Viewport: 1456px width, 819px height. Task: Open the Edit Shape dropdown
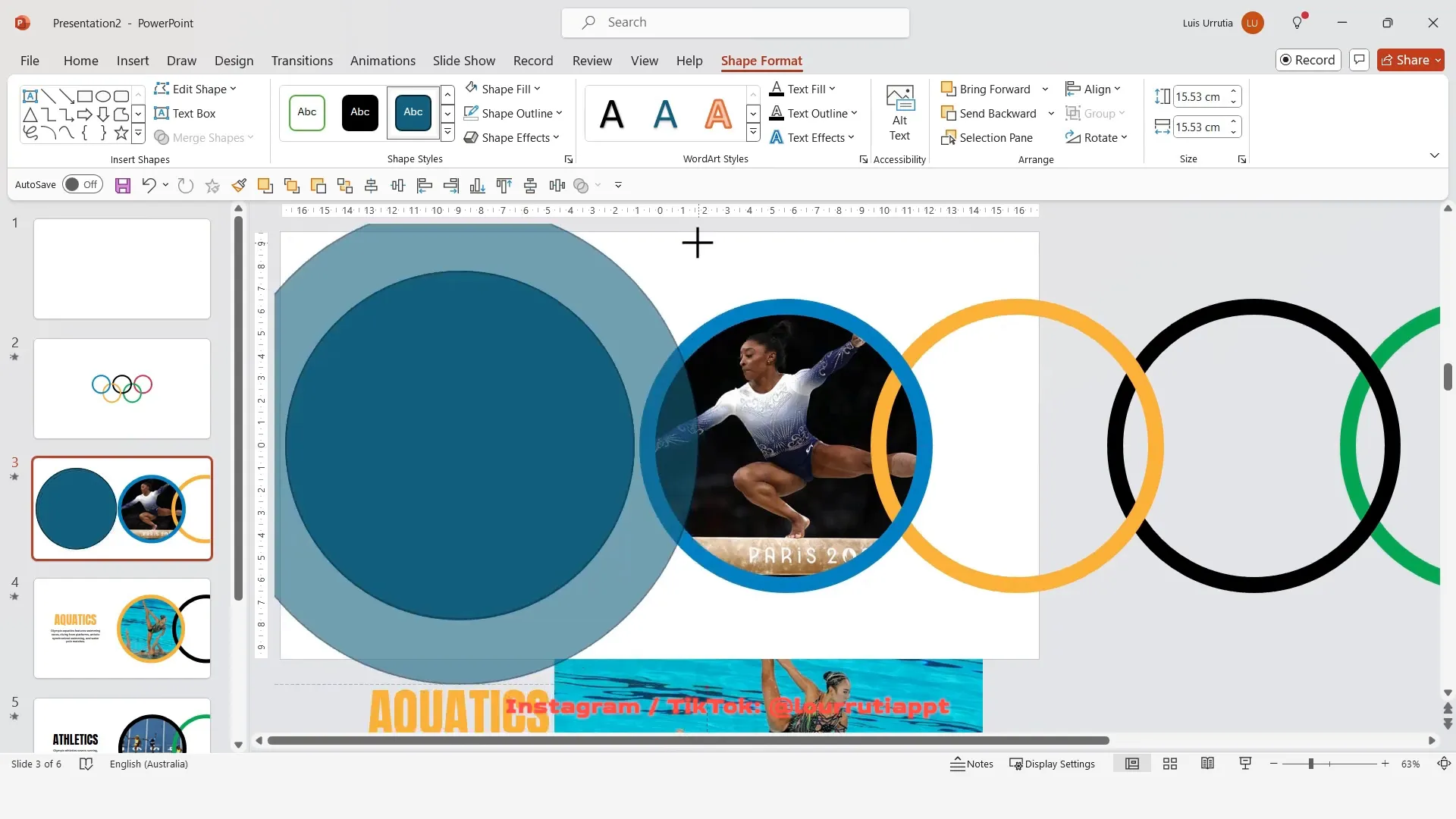point(196,89)
